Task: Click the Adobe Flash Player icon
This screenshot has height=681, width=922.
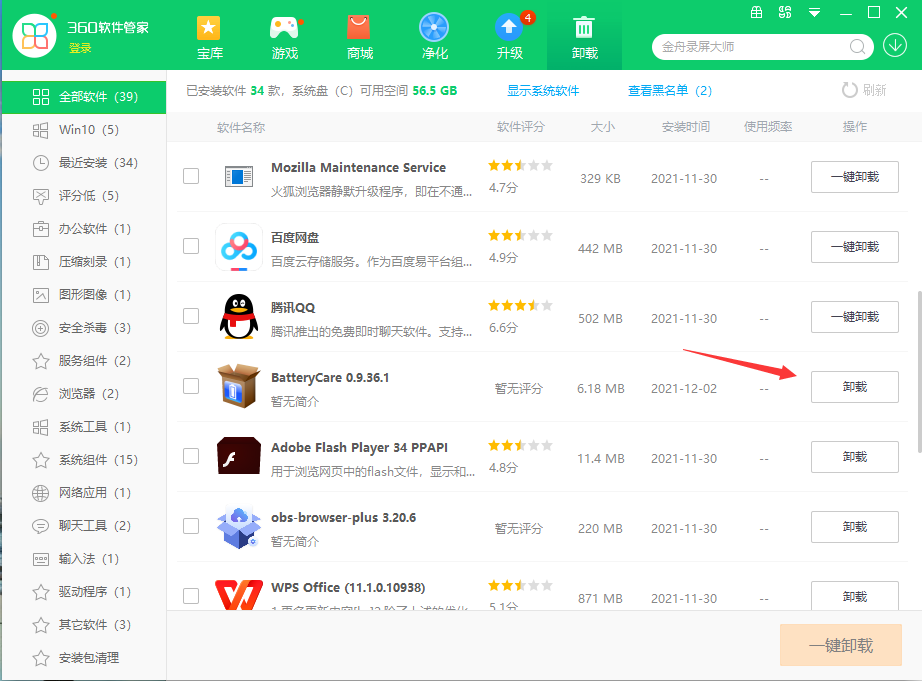Action: point(239,456)
